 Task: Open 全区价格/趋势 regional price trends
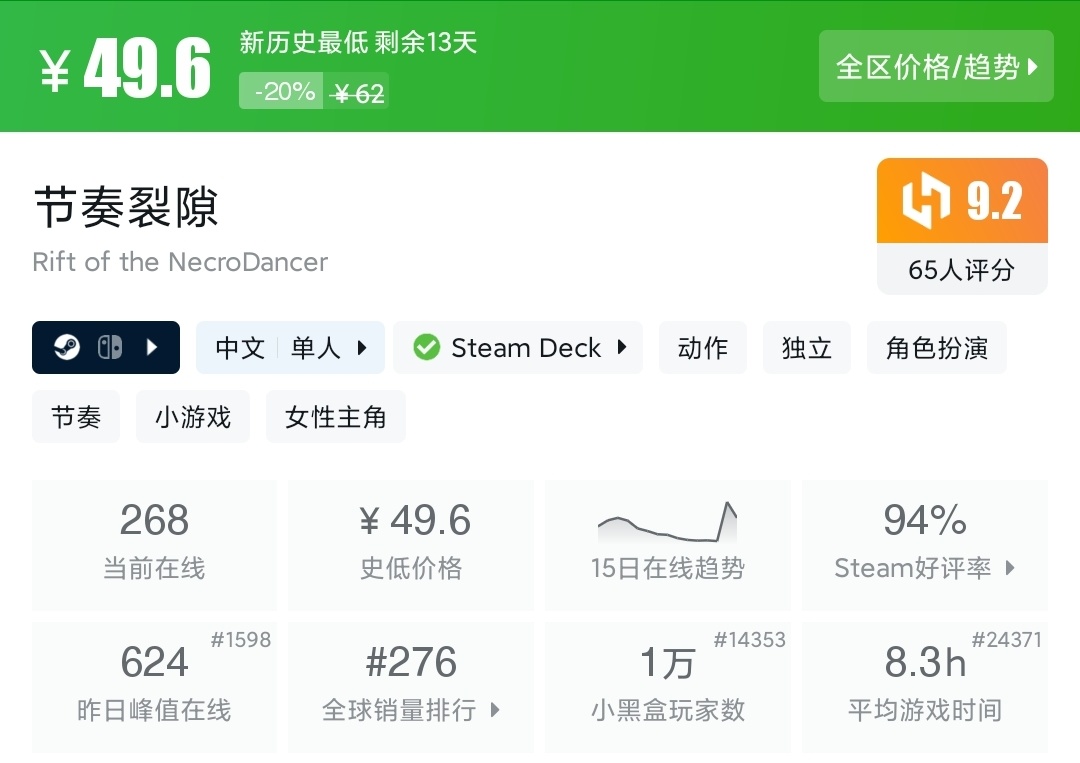point(936,67)
